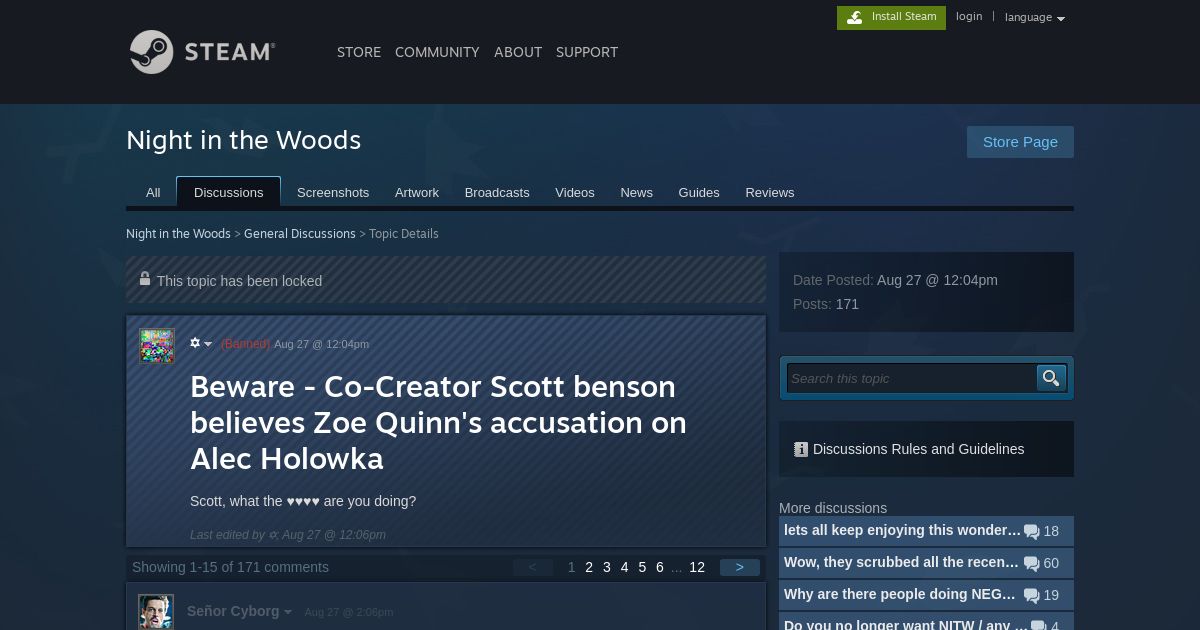Open Señor Cyborg's avatar image
This screenshot has height=630, width=1200.
[156, 612]
